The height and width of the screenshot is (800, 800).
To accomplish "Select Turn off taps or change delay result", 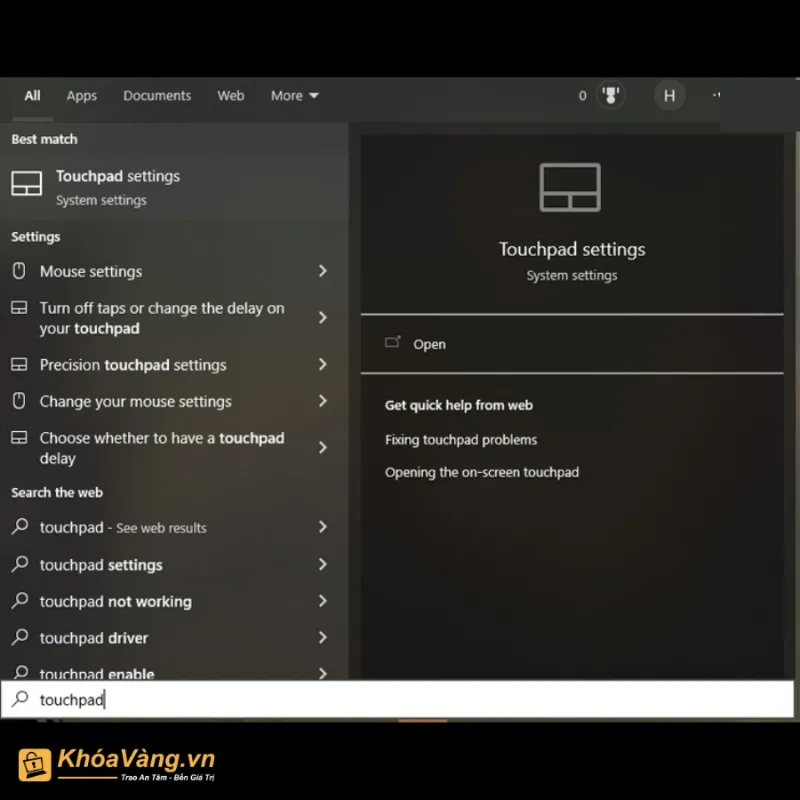I will point(162,318).
